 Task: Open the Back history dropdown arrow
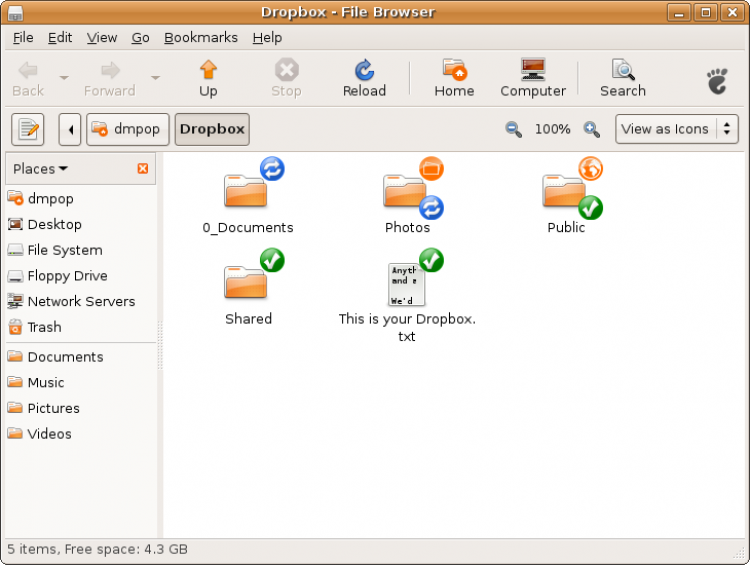point(64,78)
